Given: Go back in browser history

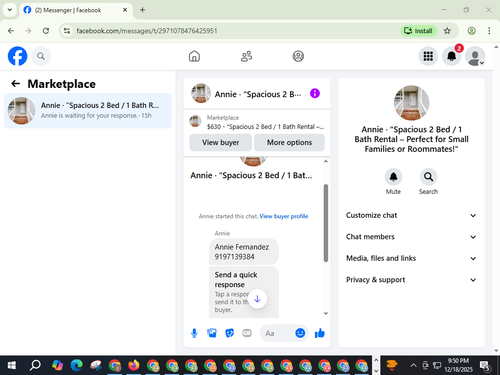Looking at the screenshot, I should click(11, 31).
